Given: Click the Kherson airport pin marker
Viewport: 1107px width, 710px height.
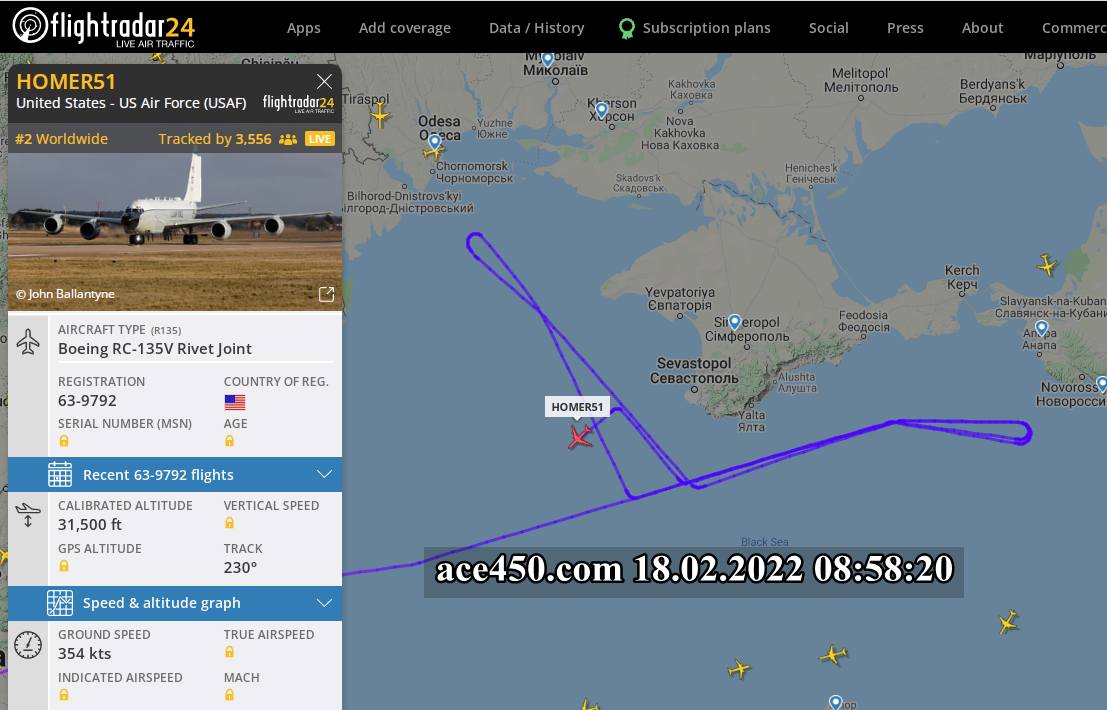Looking at the screenshot, I should pos(602,110).
